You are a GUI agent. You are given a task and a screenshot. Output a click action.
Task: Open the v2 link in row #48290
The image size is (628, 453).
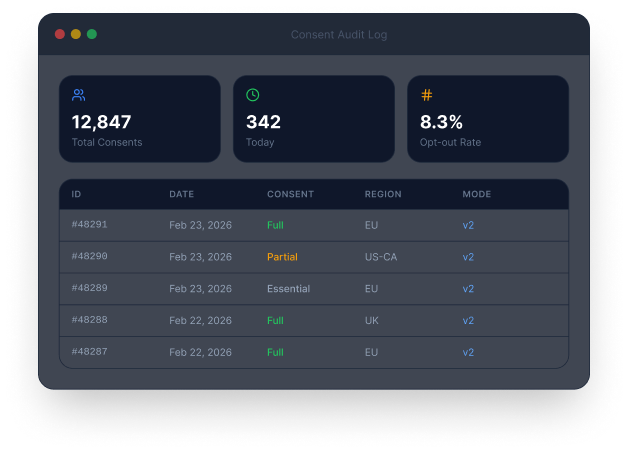click(x=468, y=257)
